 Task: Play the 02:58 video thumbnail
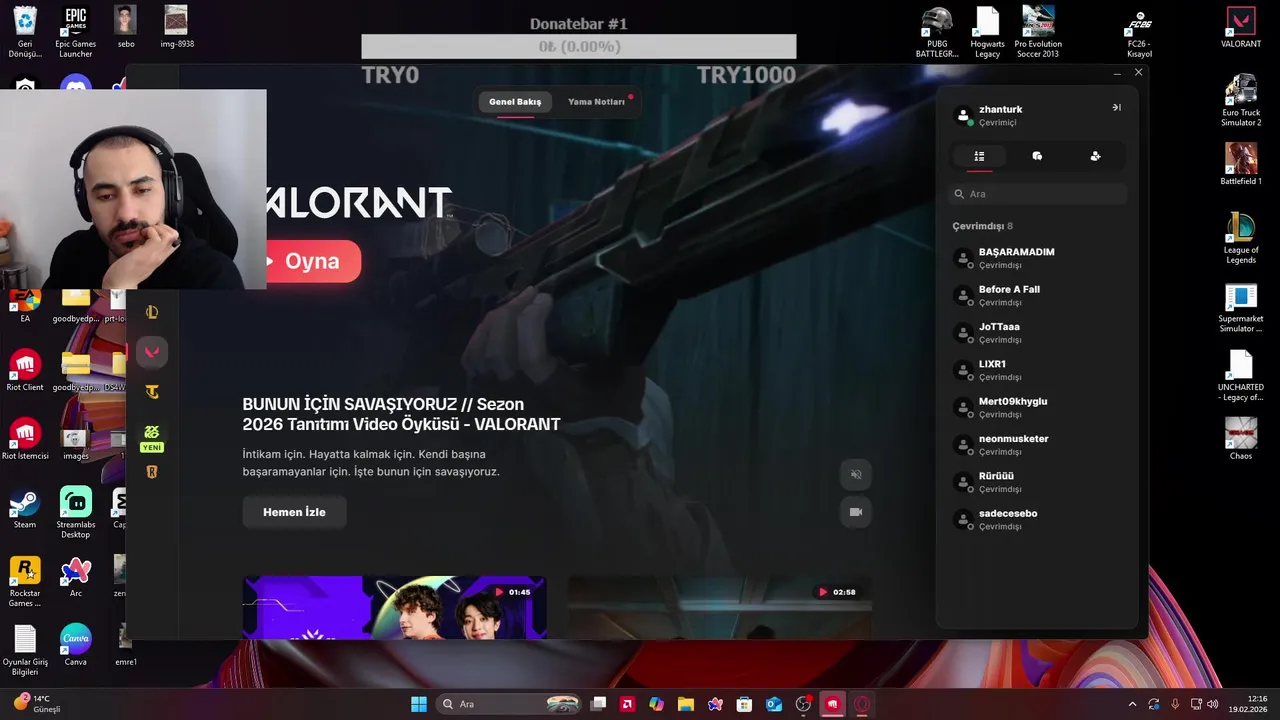[x=720, y=607]
